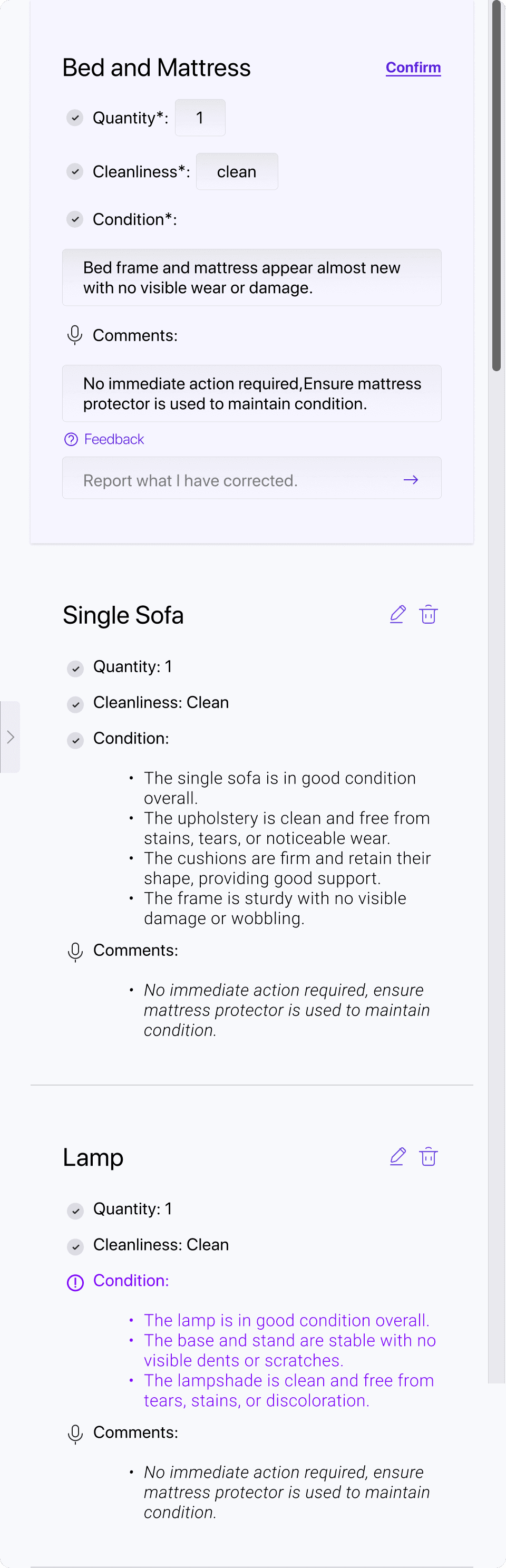Toggle the Lamp Cleanliness check mark
The width and height of the screenshot is (506, 1568).
75,1246
